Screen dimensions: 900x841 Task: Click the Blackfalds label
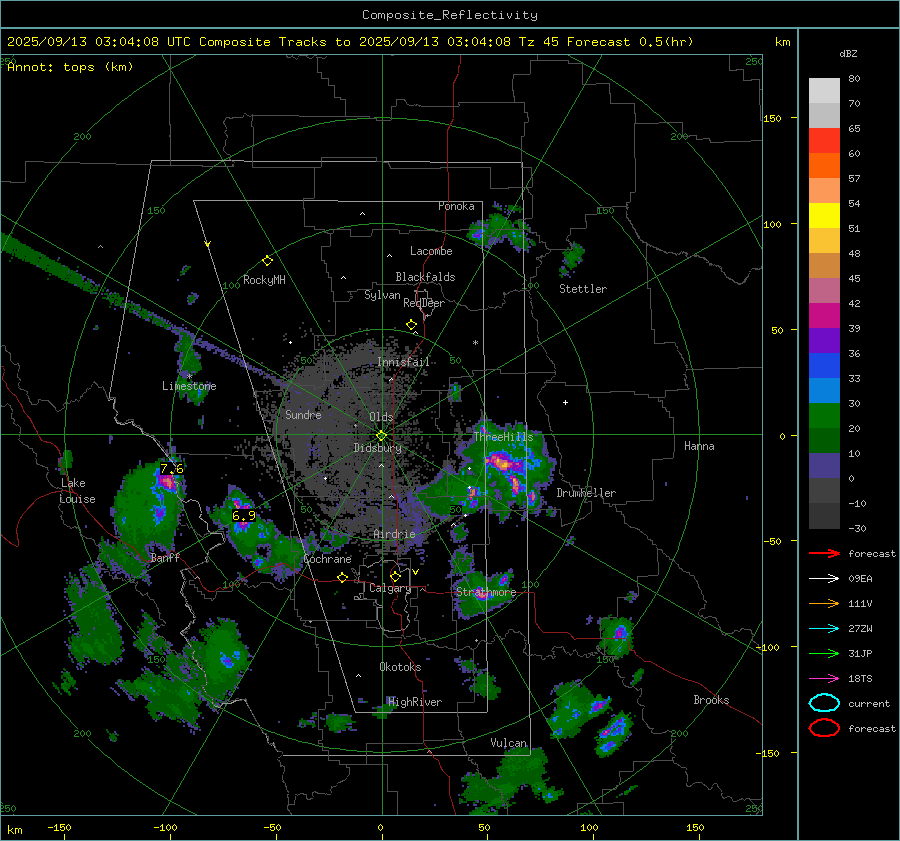425,277
